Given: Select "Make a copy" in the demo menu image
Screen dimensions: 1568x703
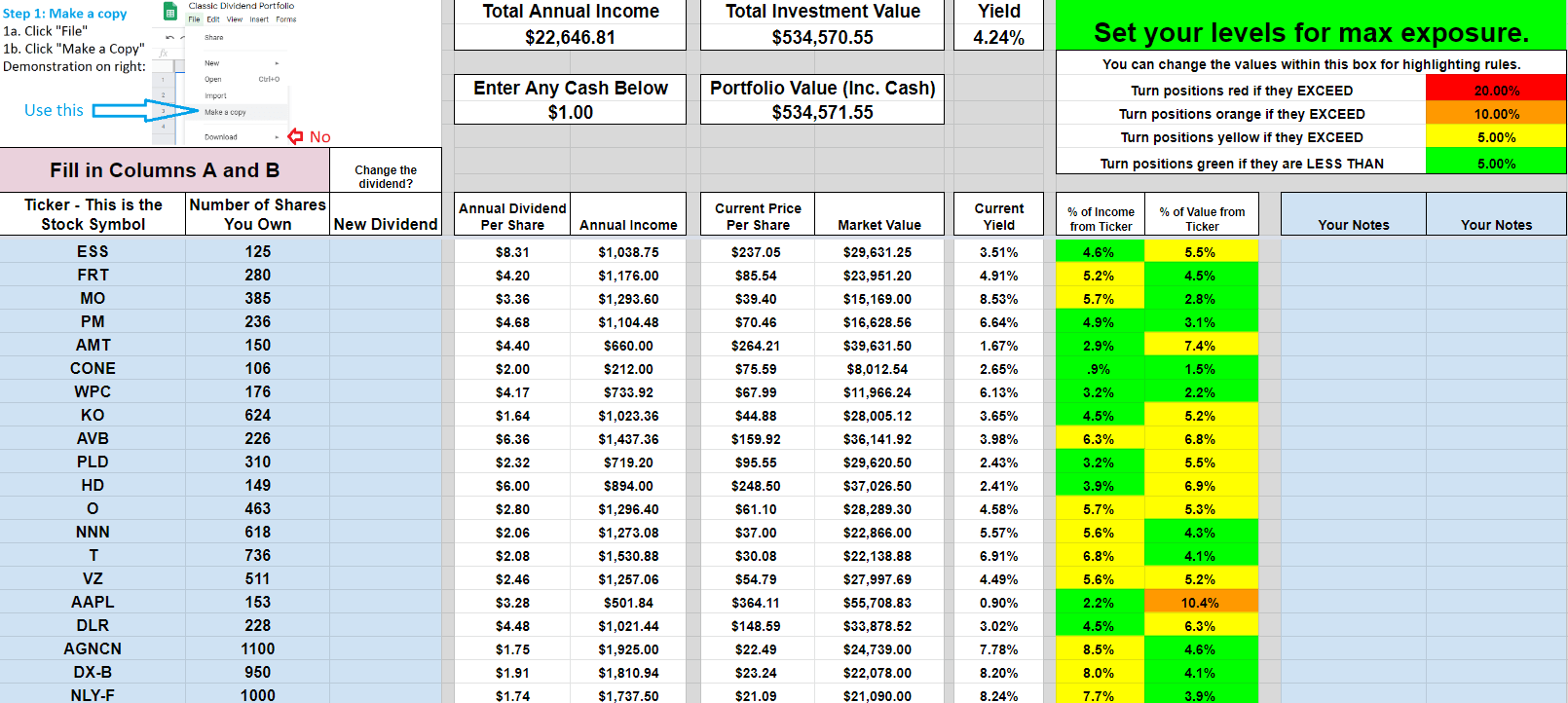Looking at the screenshot, I should coord(225,112).
